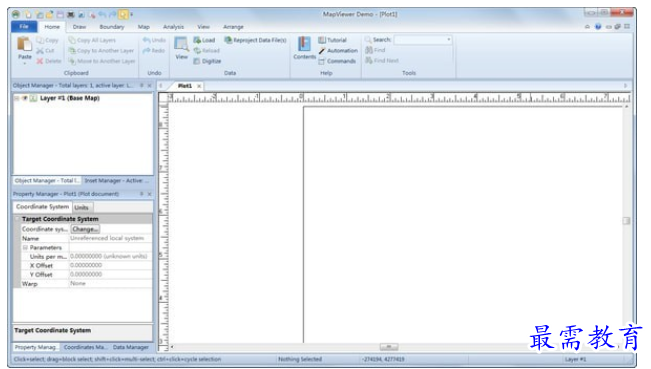Collapse Target Coordinate System section
The width and height of the screenshot is (651, 369).
(x=17, y=219)
